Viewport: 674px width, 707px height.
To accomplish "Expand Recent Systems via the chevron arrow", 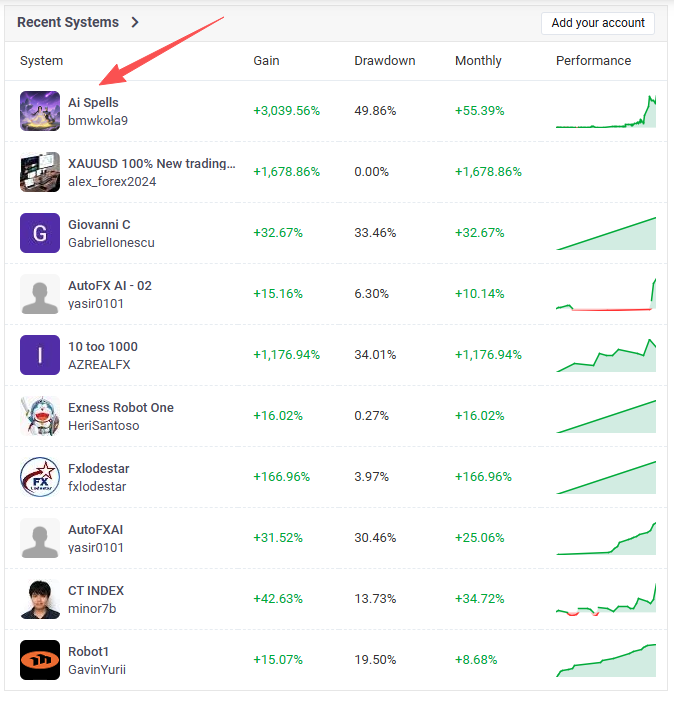I will coord(135,22).
